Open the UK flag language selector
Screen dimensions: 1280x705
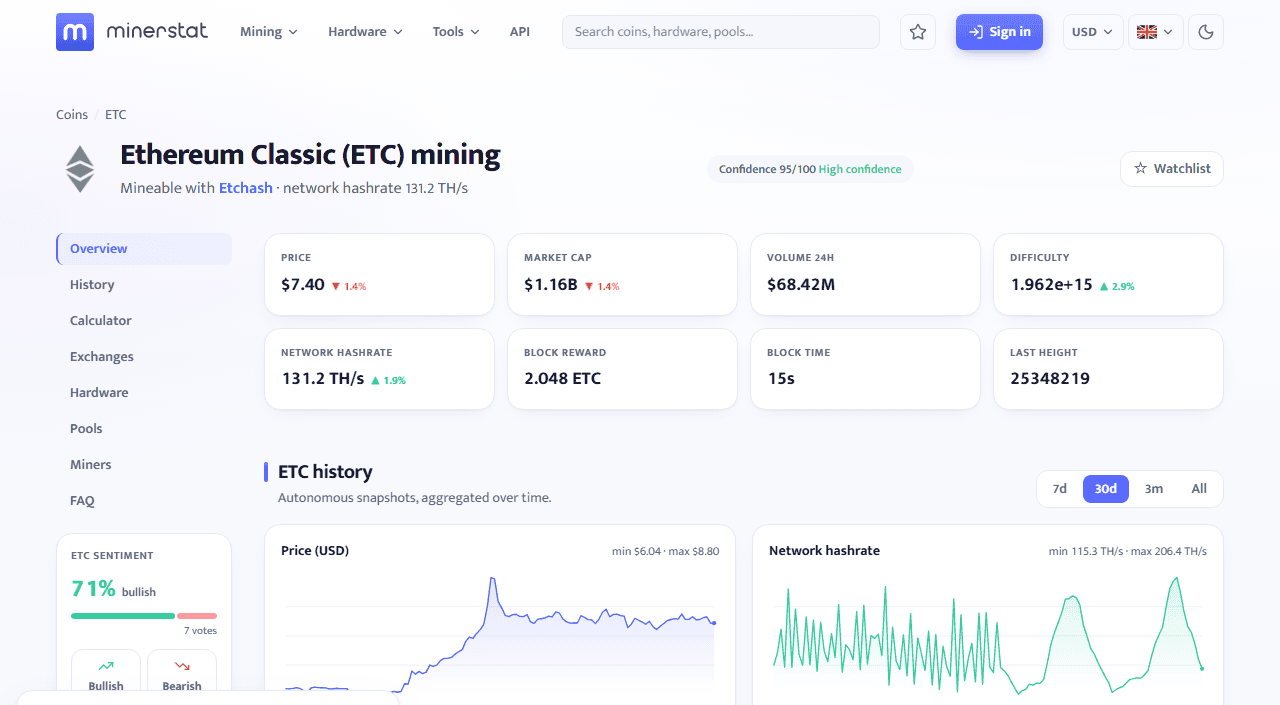1156,32
